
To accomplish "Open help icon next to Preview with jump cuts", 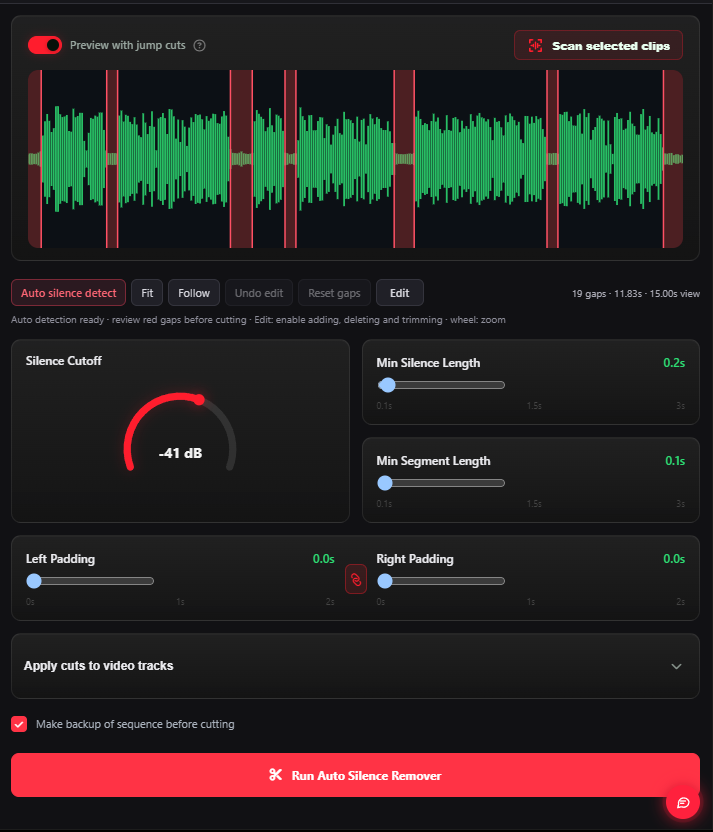I will point(199,46).
